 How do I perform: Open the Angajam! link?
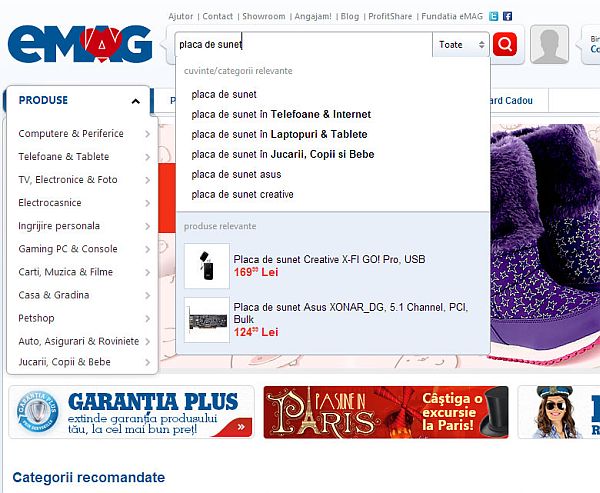[x=313, y=16]
